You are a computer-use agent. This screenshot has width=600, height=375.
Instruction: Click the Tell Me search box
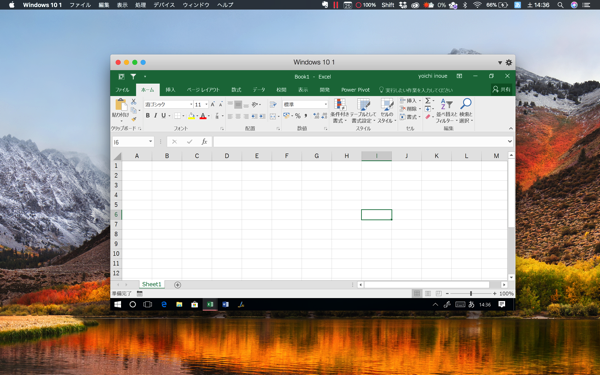tap(416, 90)
